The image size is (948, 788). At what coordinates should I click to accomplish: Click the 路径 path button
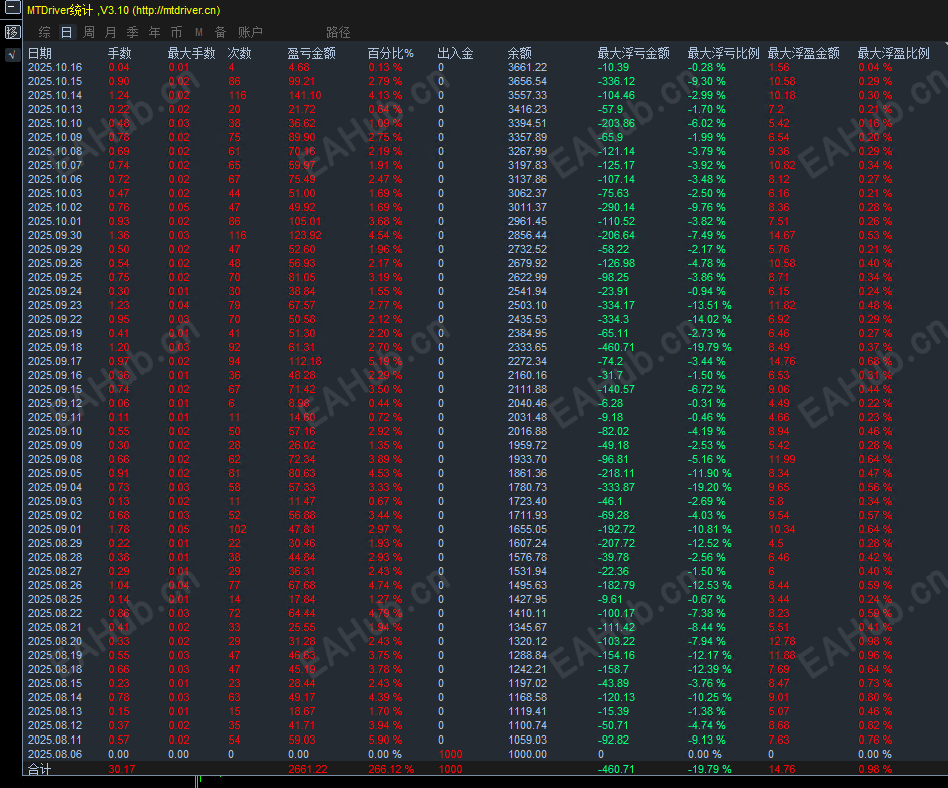pyautogui.click(x=338, y=32)
